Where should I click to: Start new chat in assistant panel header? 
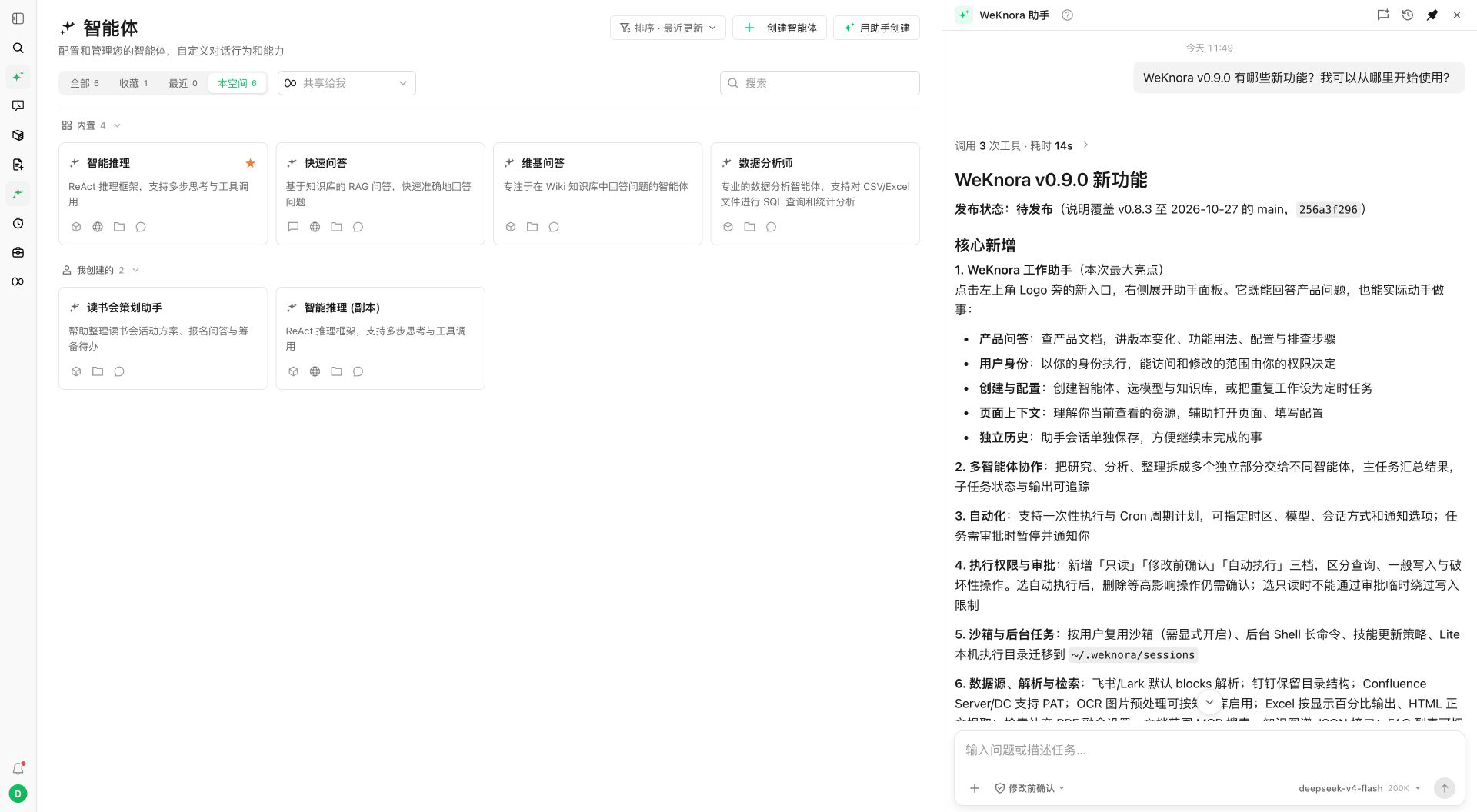[x=1383, y=15]
